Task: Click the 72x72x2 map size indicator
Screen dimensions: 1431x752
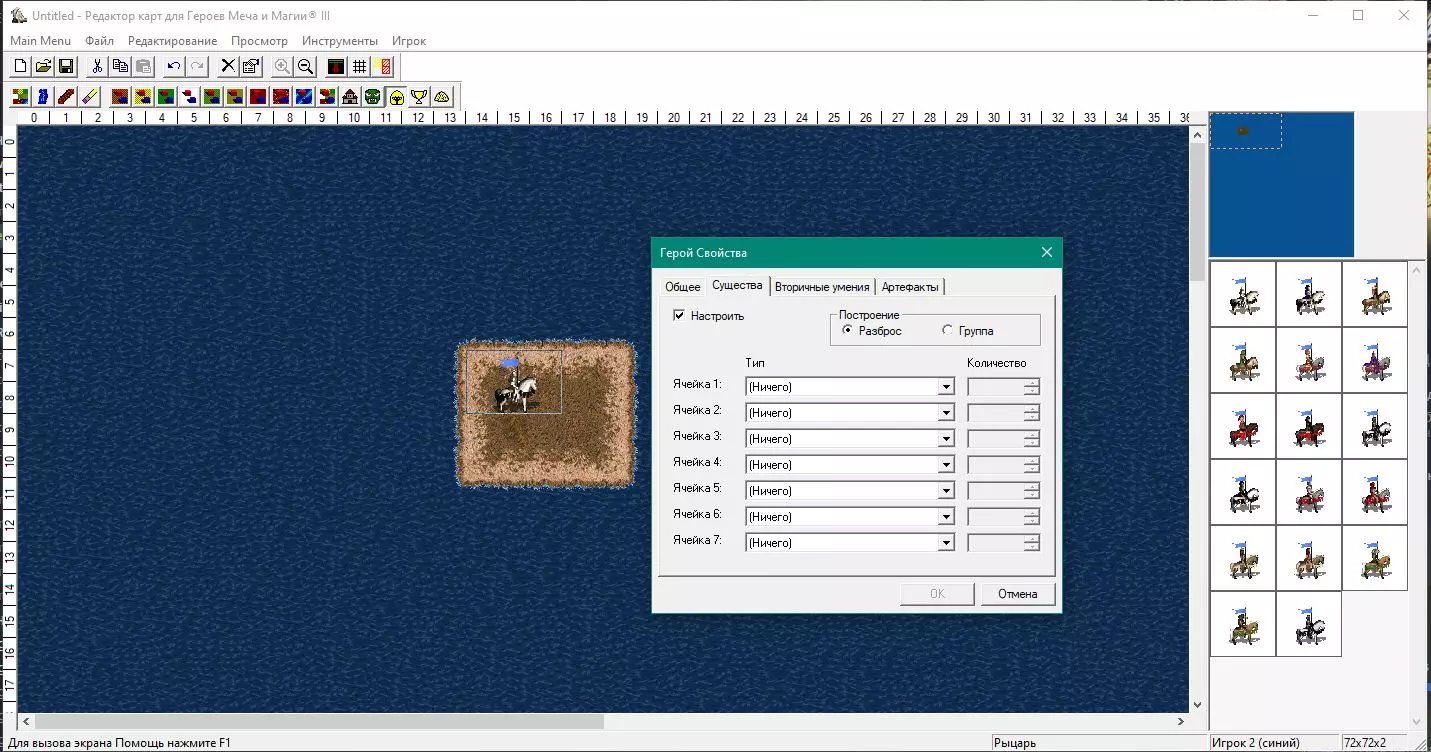Action: [x=1365, y=743]
